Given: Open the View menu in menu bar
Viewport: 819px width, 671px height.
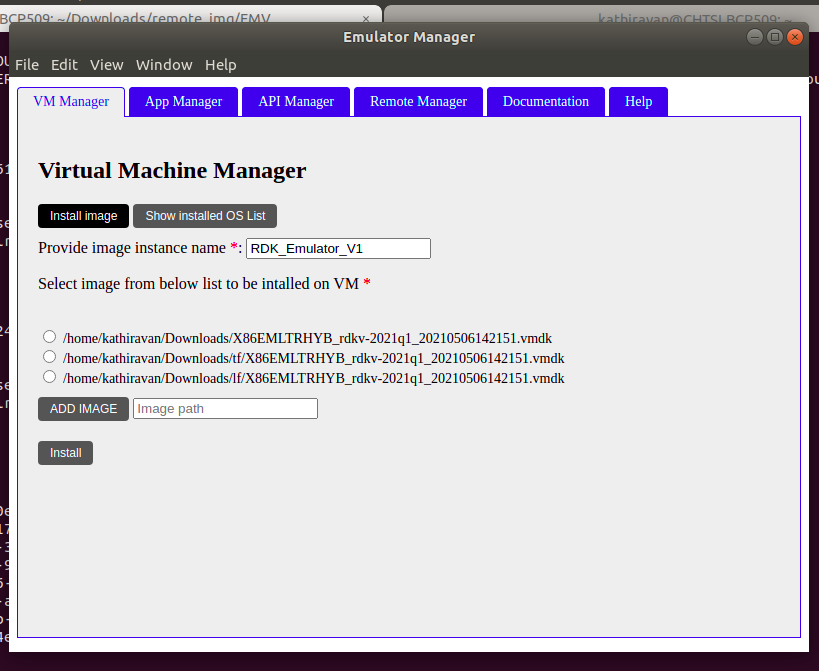Looking at the screenshot, I should point(107,65).
